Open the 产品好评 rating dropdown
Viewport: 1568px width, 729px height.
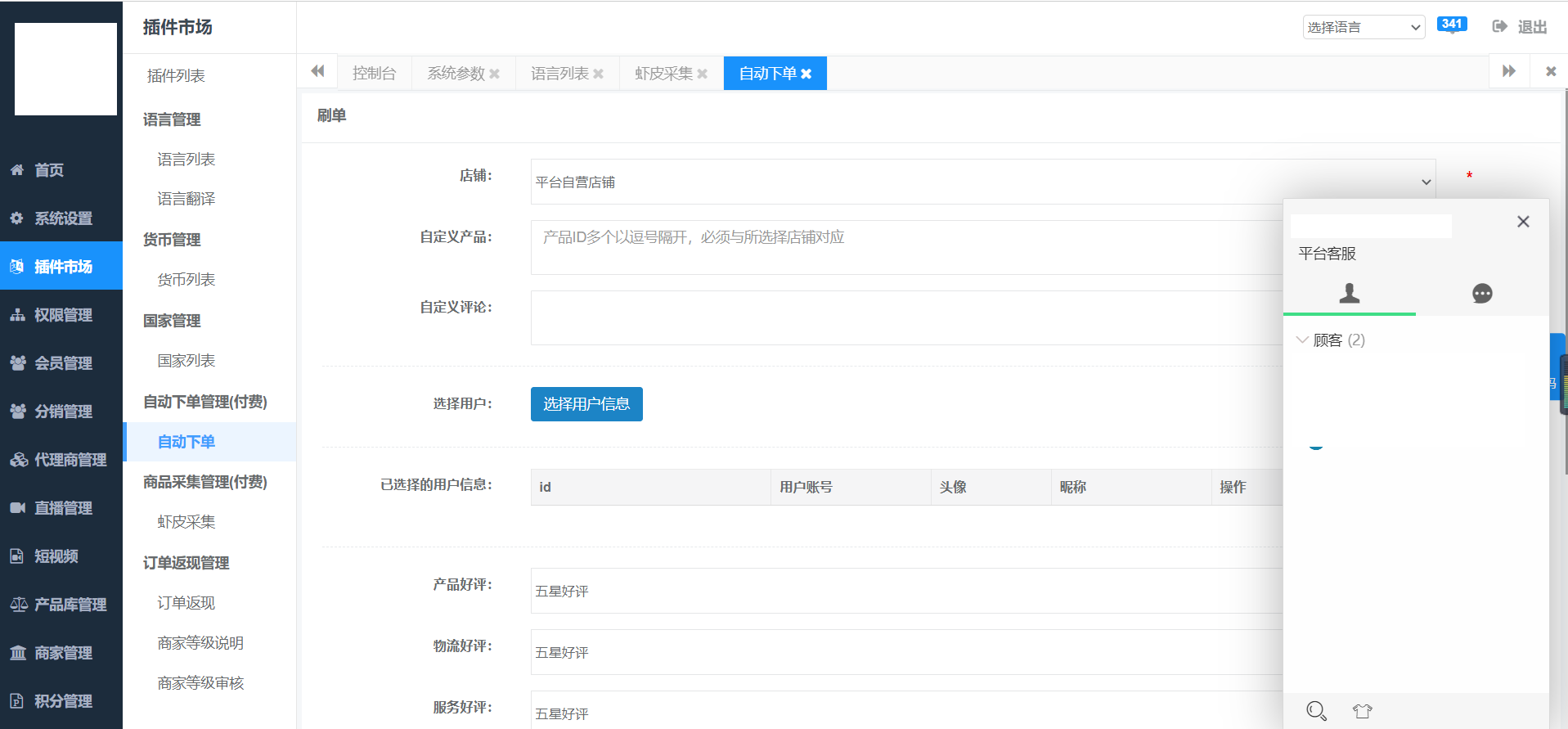click(906, 591)
